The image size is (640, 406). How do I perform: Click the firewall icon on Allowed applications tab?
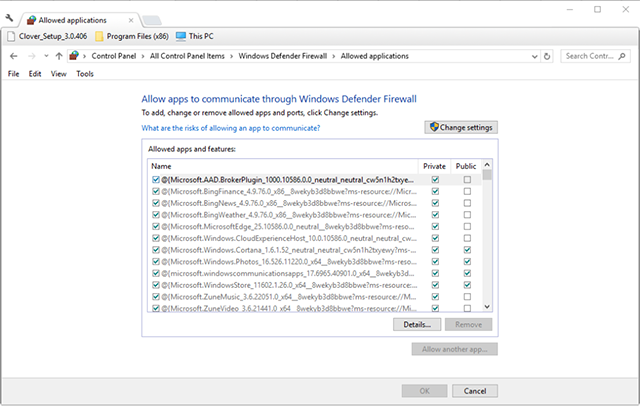pos(31,20)
